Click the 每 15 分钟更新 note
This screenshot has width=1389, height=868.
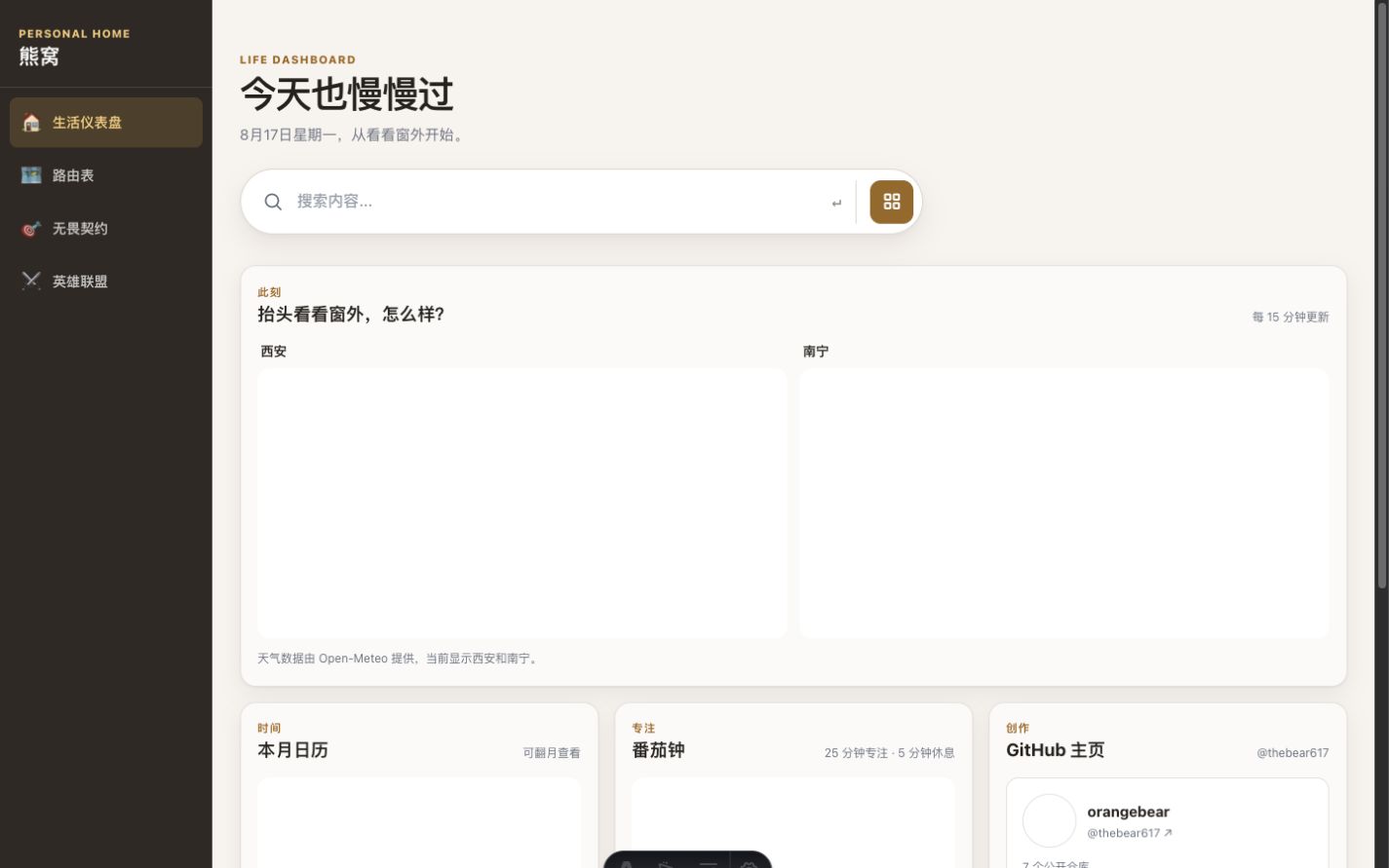1291,318
